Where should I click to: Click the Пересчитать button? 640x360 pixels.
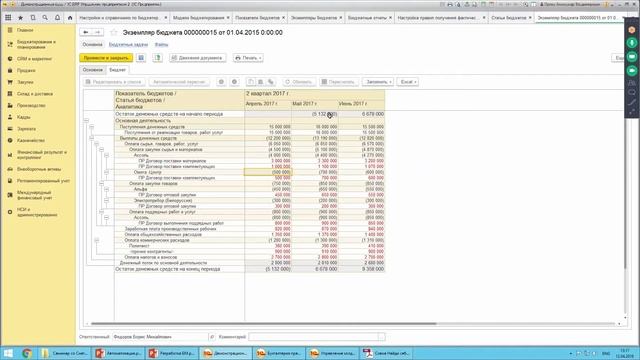pyautogui.click(x=338, y=82)
